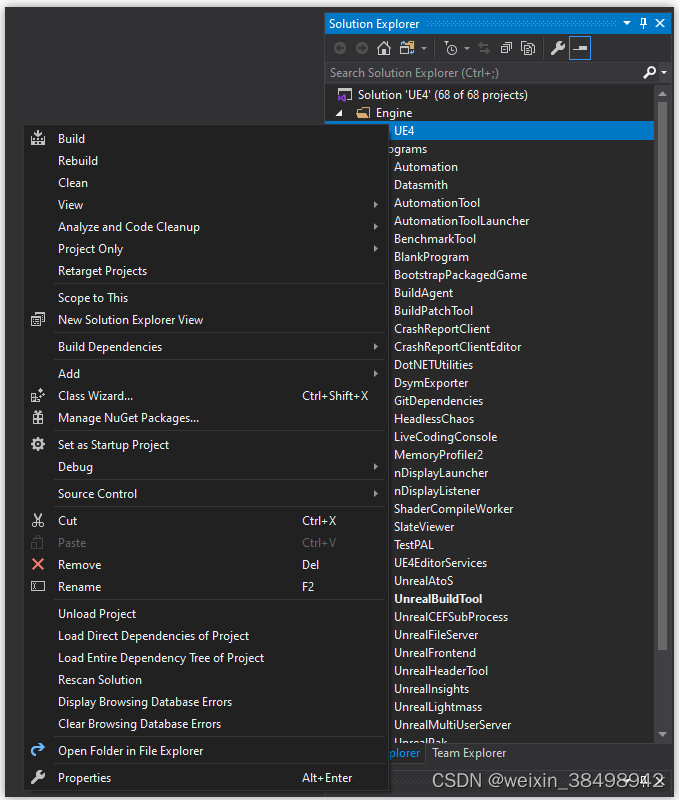The width and height of the screenshot is (679, 800).
Task: Select nDisplayLauncher project
Action: pyautogui.click(x=441, y=473)
